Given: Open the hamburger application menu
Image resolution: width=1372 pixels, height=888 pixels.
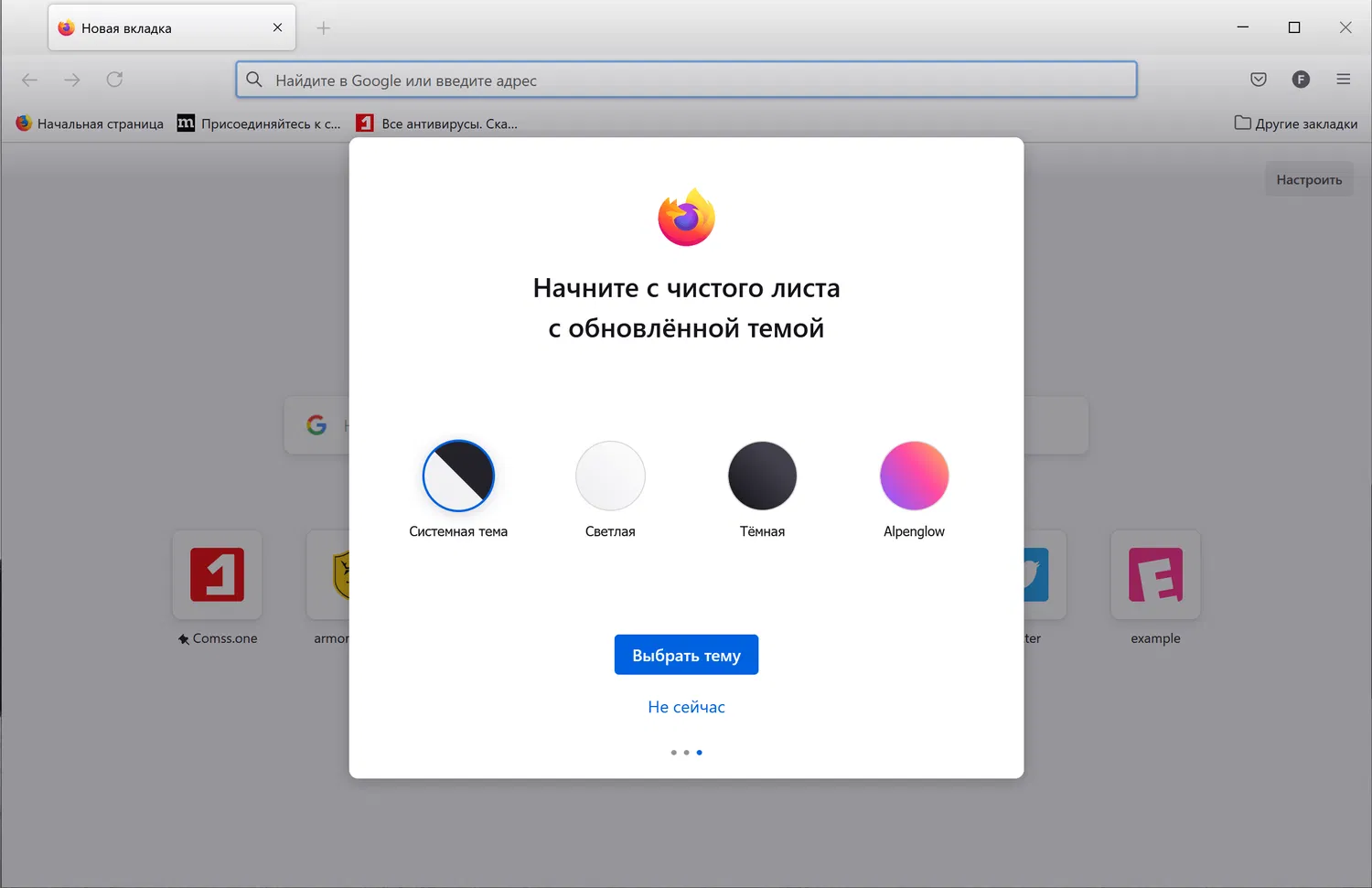Looking at the screenshot, I should (x=1344, y=80).
